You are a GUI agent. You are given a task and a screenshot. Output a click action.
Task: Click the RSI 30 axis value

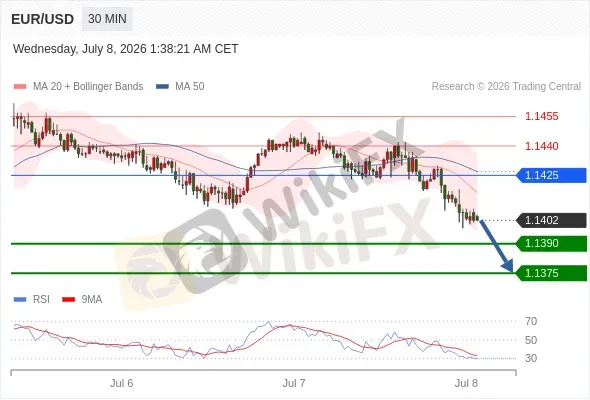click(531, 358)
